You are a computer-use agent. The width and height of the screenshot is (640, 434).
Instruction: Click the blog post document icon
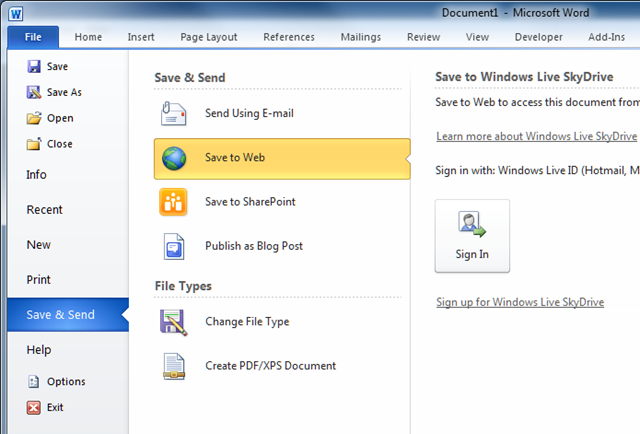tap(174, 246)
